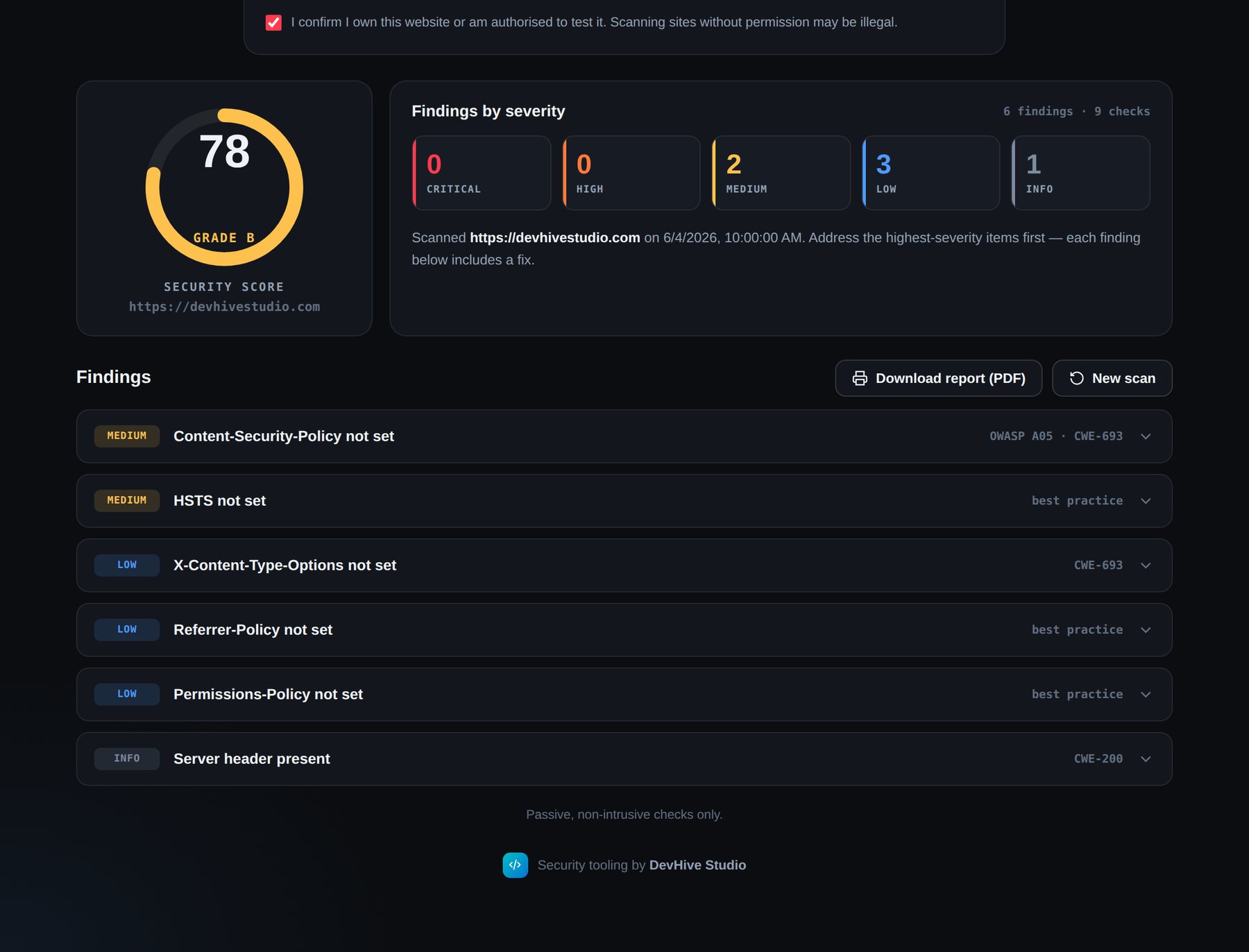The height and width of the screenshot is (952, 1249).
Task: Click the GRADE B label
Action: tap(224, 238)
